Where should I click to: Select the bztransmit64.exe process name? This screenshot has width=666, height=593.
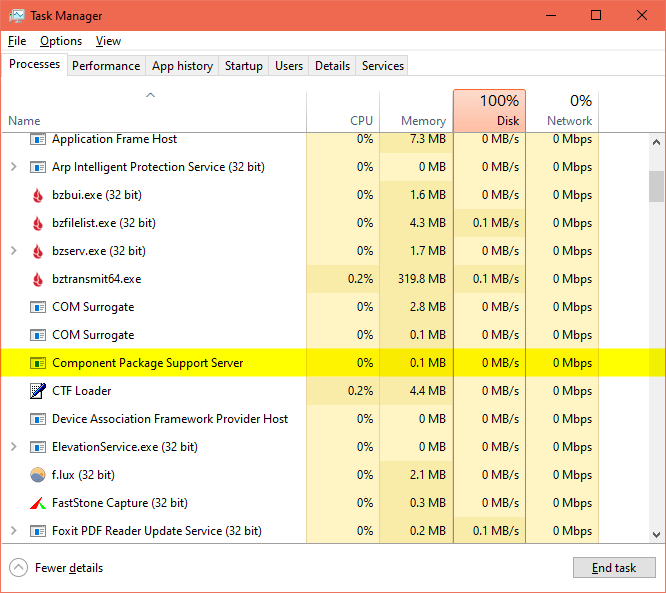(x=96, y=279)
